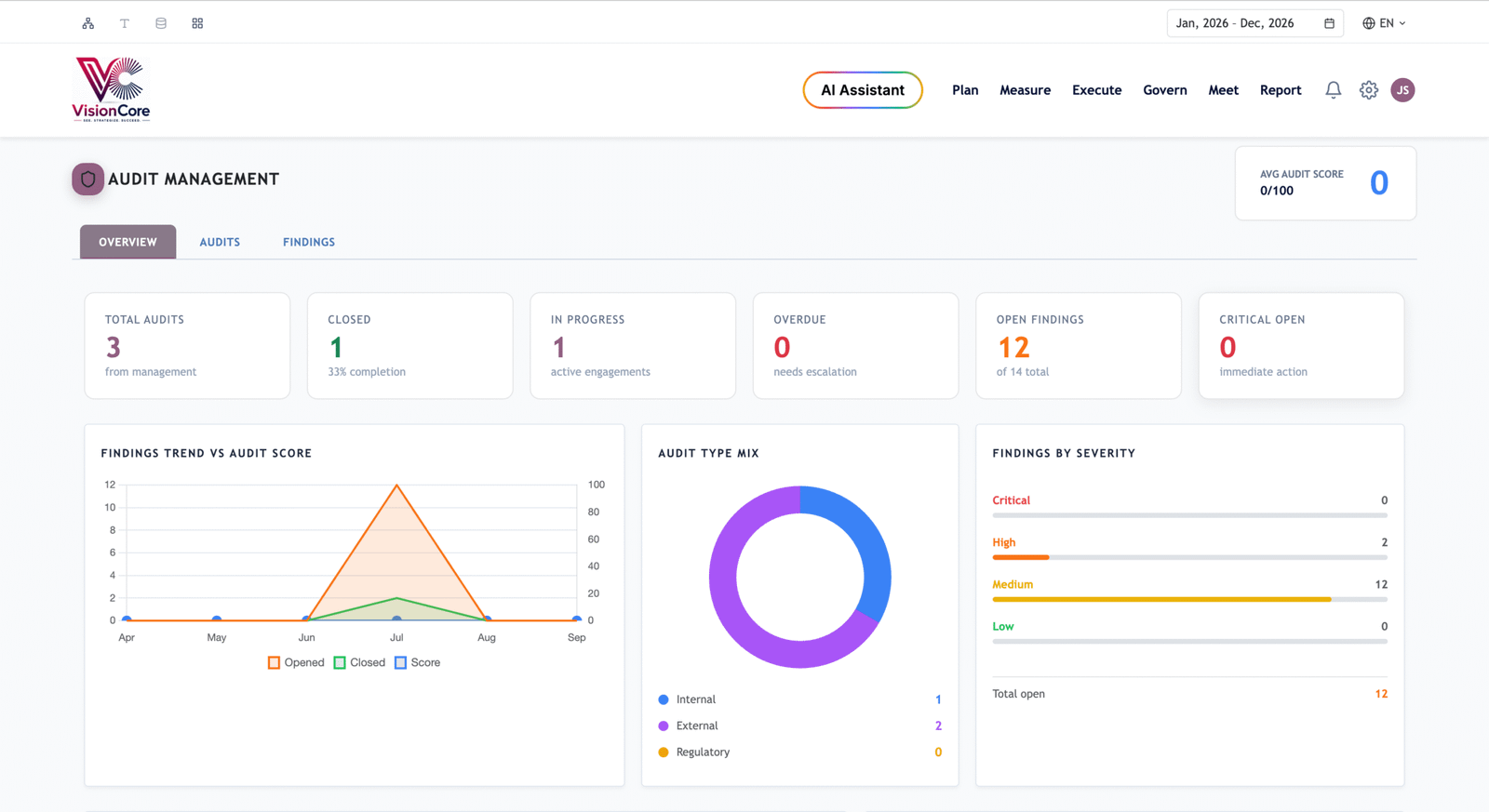
Task: Switch to the Audits tab
Action: click(x=220, y=242)
